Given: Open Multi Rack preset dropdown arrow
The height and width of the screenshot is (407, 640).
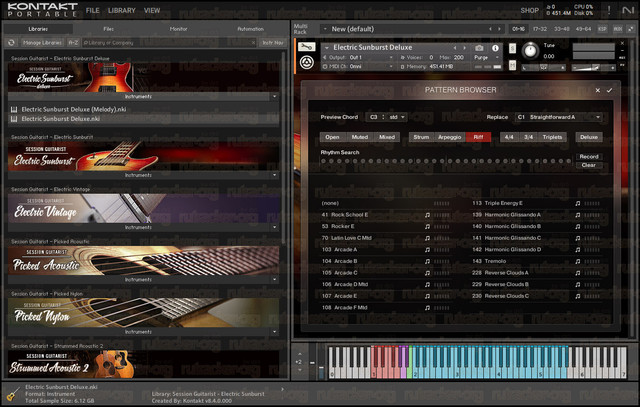Looking at the screenshot, I should click(325, 29).
